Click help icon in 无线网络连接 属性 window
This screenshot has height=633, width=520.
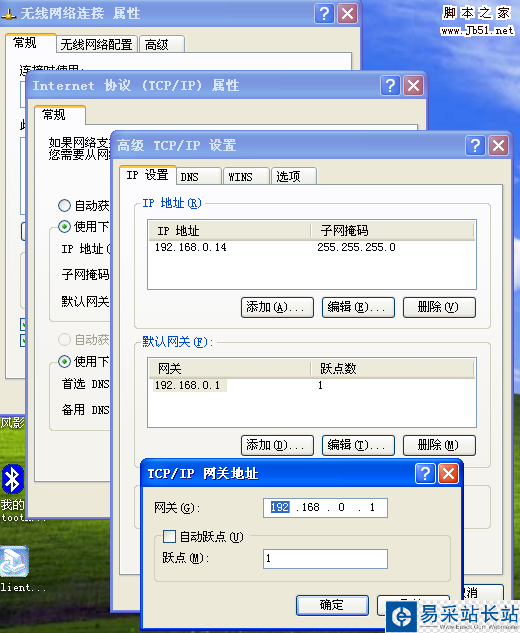coord(324,14)
